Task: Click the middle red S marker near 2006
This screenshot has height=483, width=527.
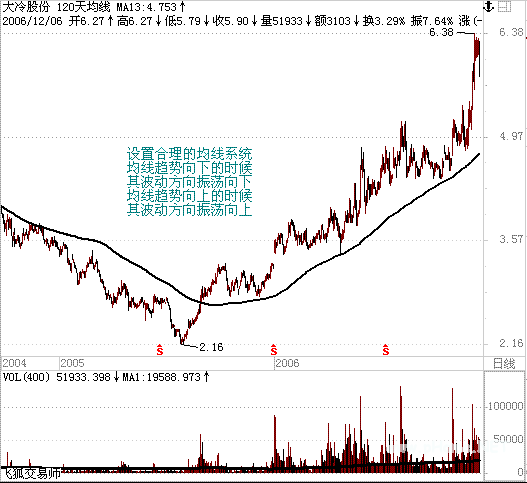Action: [274, 350]
